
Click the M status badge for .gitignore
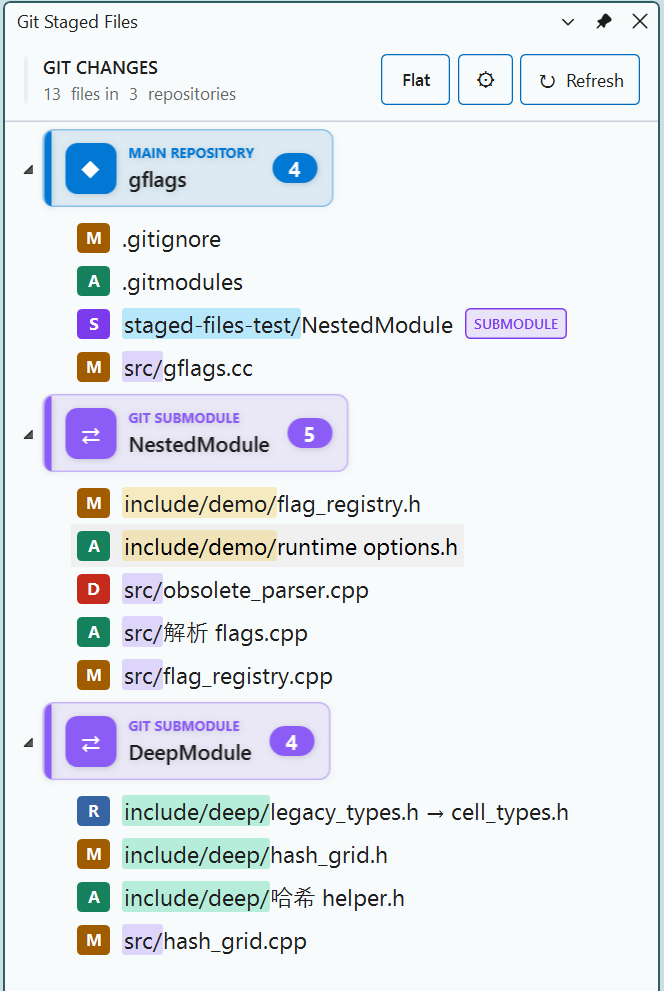point(94,238)
